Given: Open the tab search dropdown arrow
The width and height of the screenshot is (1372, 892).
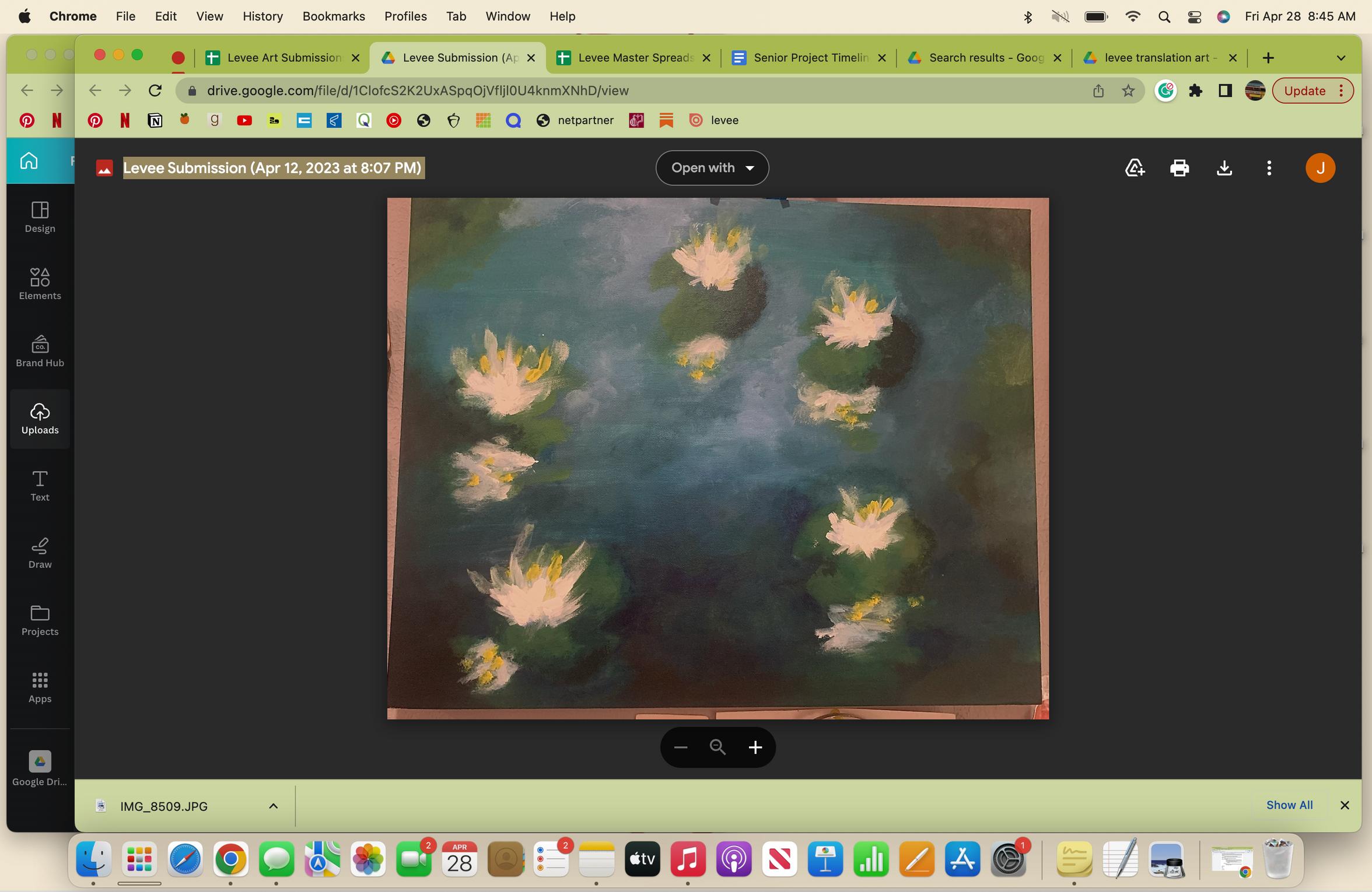Looking at the screenshot, I should coord(1340,58).
